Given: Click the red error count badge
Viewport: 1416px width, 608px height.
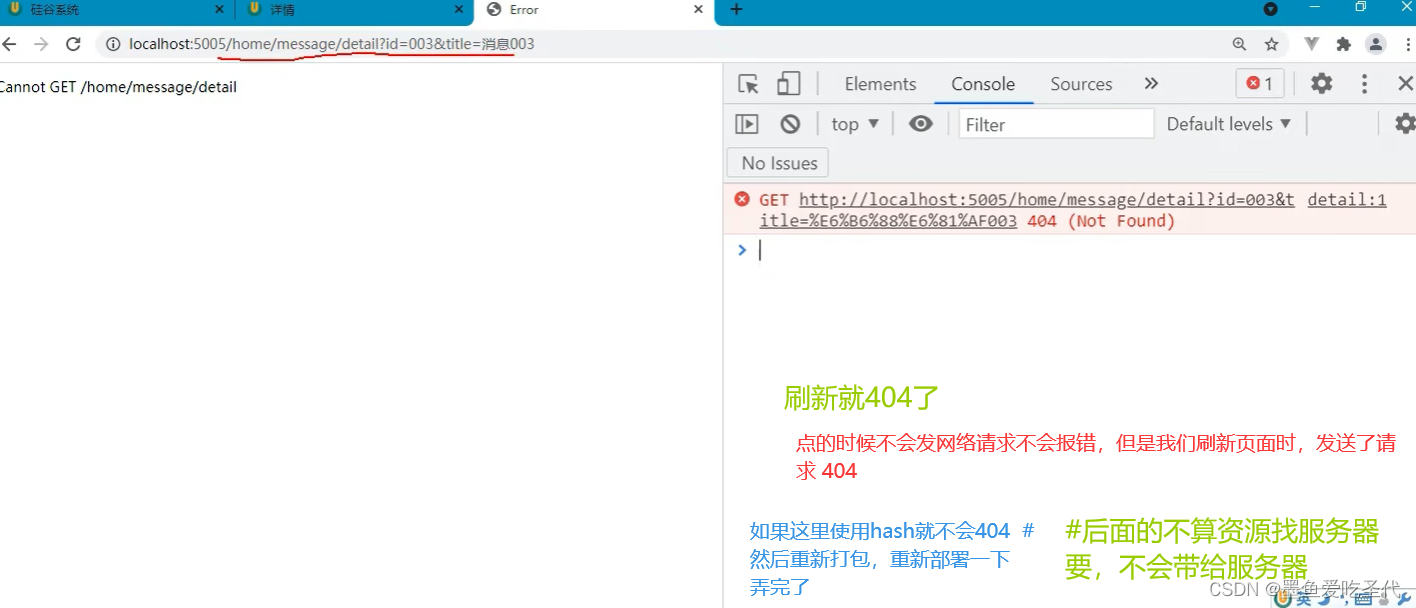Looking at the screenshot, I should click(x=1260, y=84).
